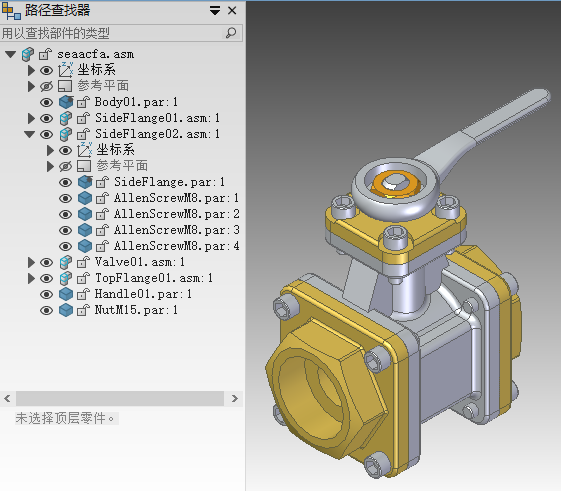Click the lock icon beside SideFlange02.asm:1

pyautogui.click(x=83, y=134)
